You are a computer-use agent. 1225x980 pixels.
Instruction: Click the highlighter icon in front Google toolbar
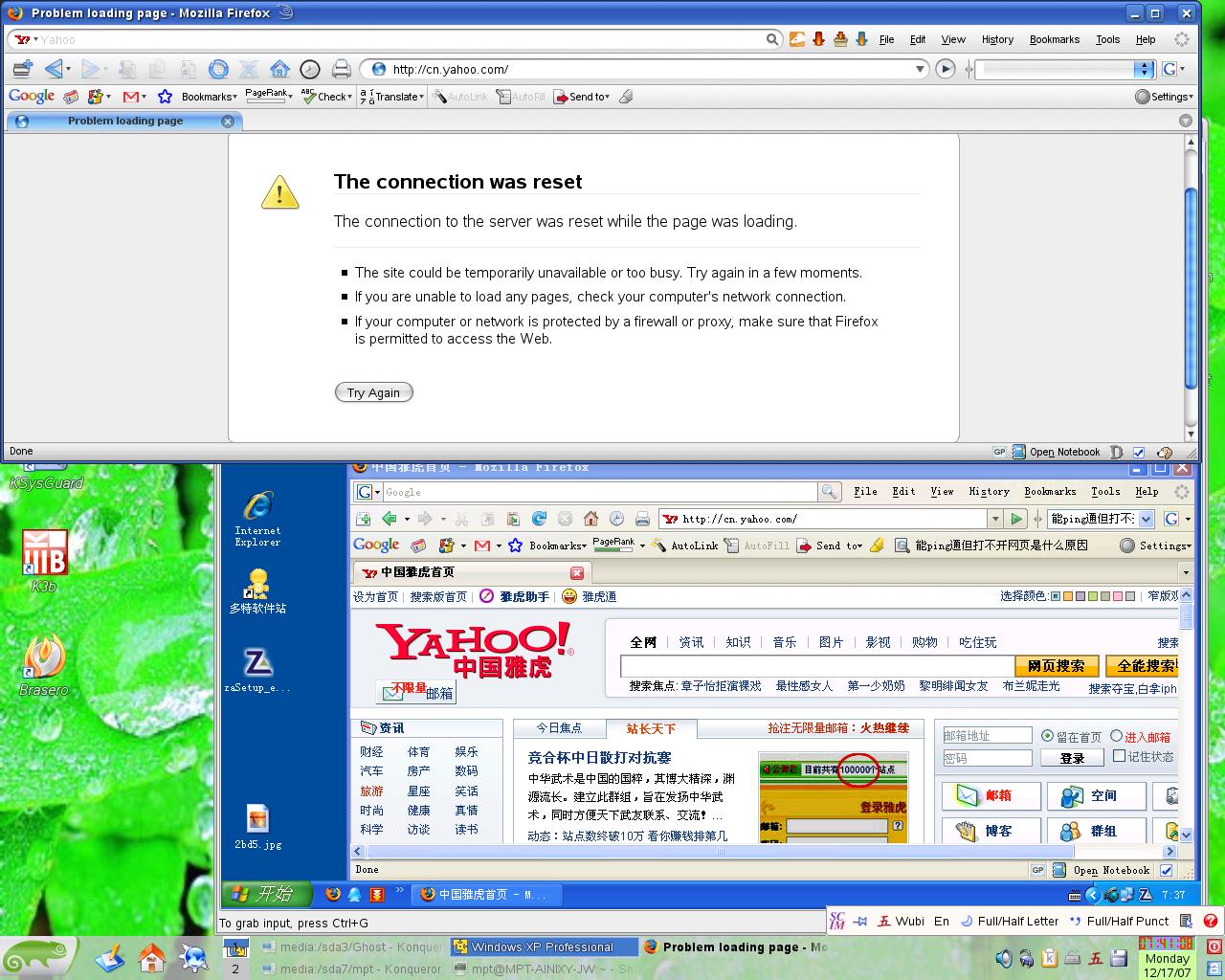(x=626, y=97)
